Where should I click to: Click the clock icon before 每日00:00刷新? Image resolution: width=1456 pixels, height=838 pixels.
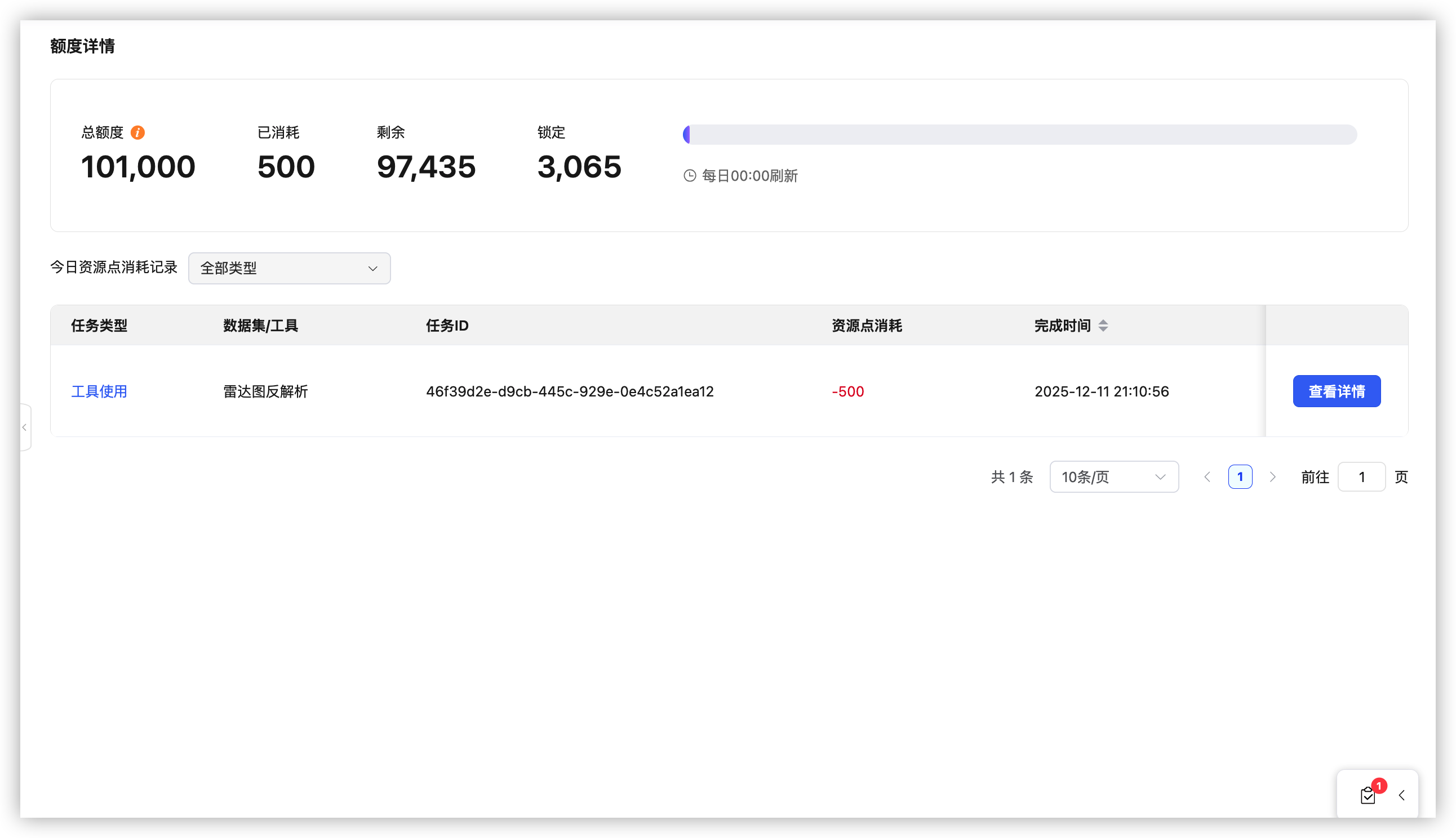click(689, 176)
